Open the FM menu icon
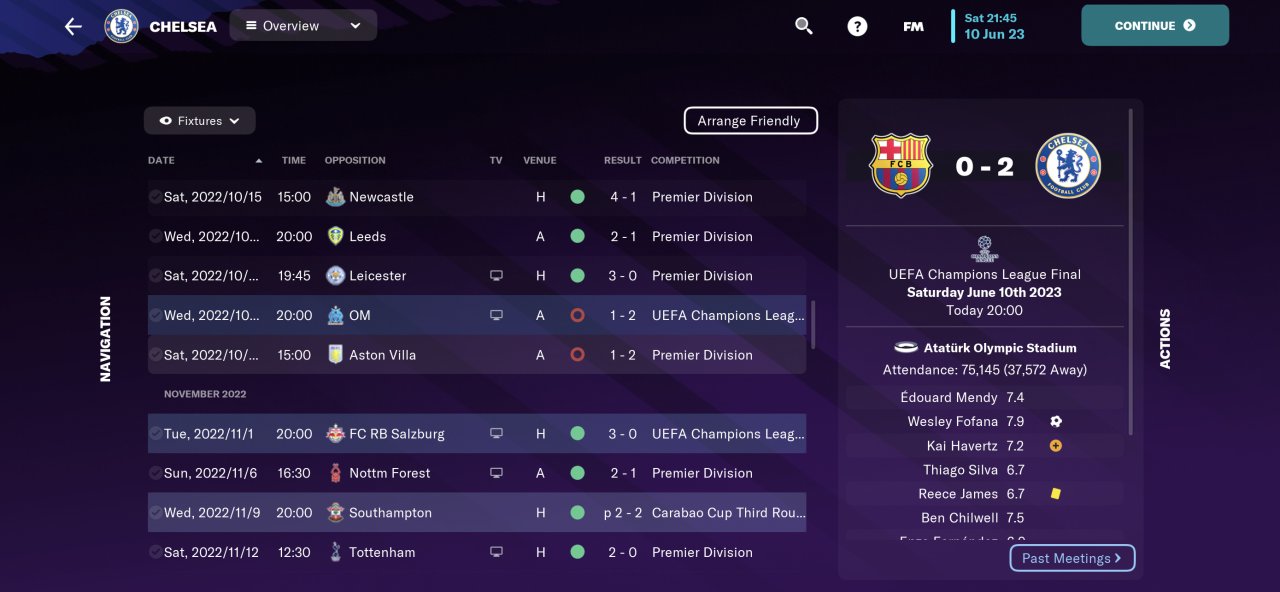Screen dimensions: 1280x592 click(x=913, y=26)
